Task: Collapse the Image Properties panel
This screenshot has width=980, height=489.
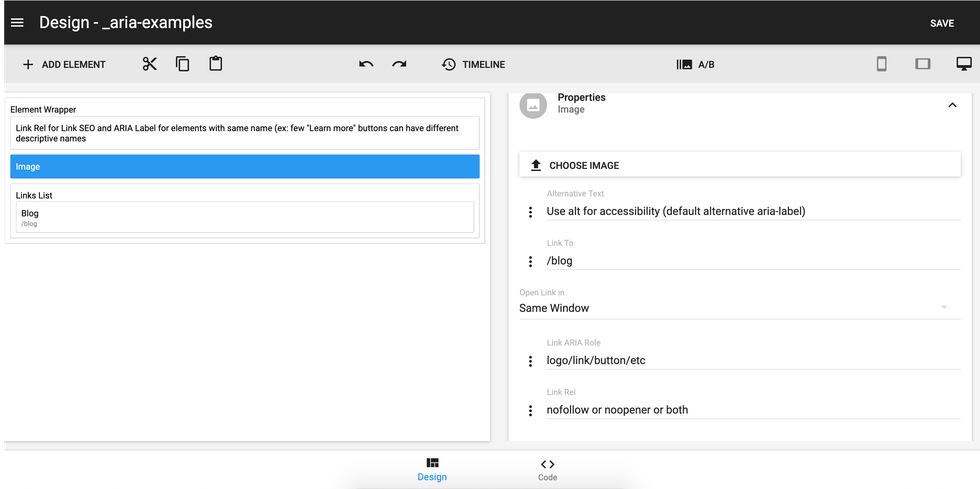Action: tap(951, 105)
